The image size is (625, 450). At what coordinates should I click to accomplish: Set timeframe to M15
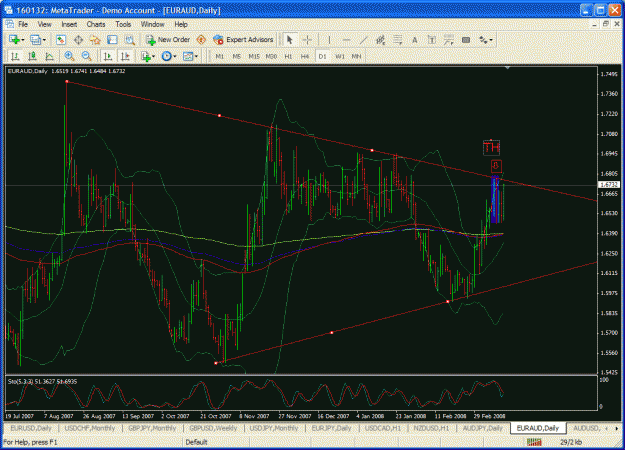point(254,56)
